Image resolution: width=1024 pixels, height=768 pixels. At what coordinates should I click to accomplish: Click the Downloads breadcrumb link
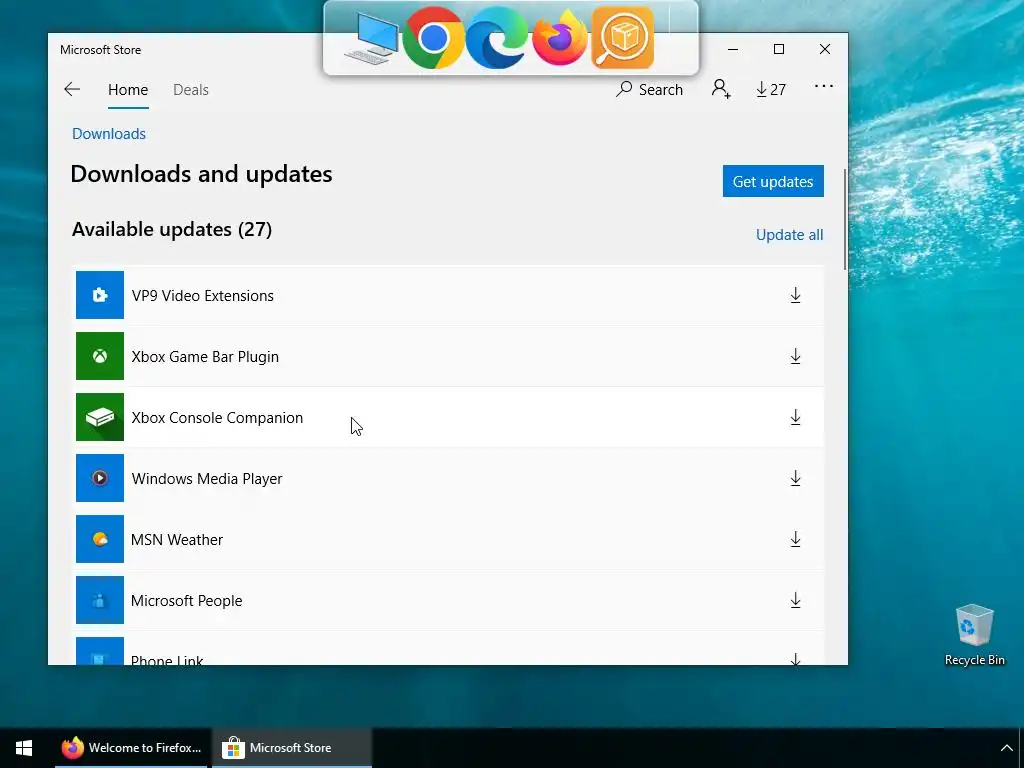[x=109, y=134]
